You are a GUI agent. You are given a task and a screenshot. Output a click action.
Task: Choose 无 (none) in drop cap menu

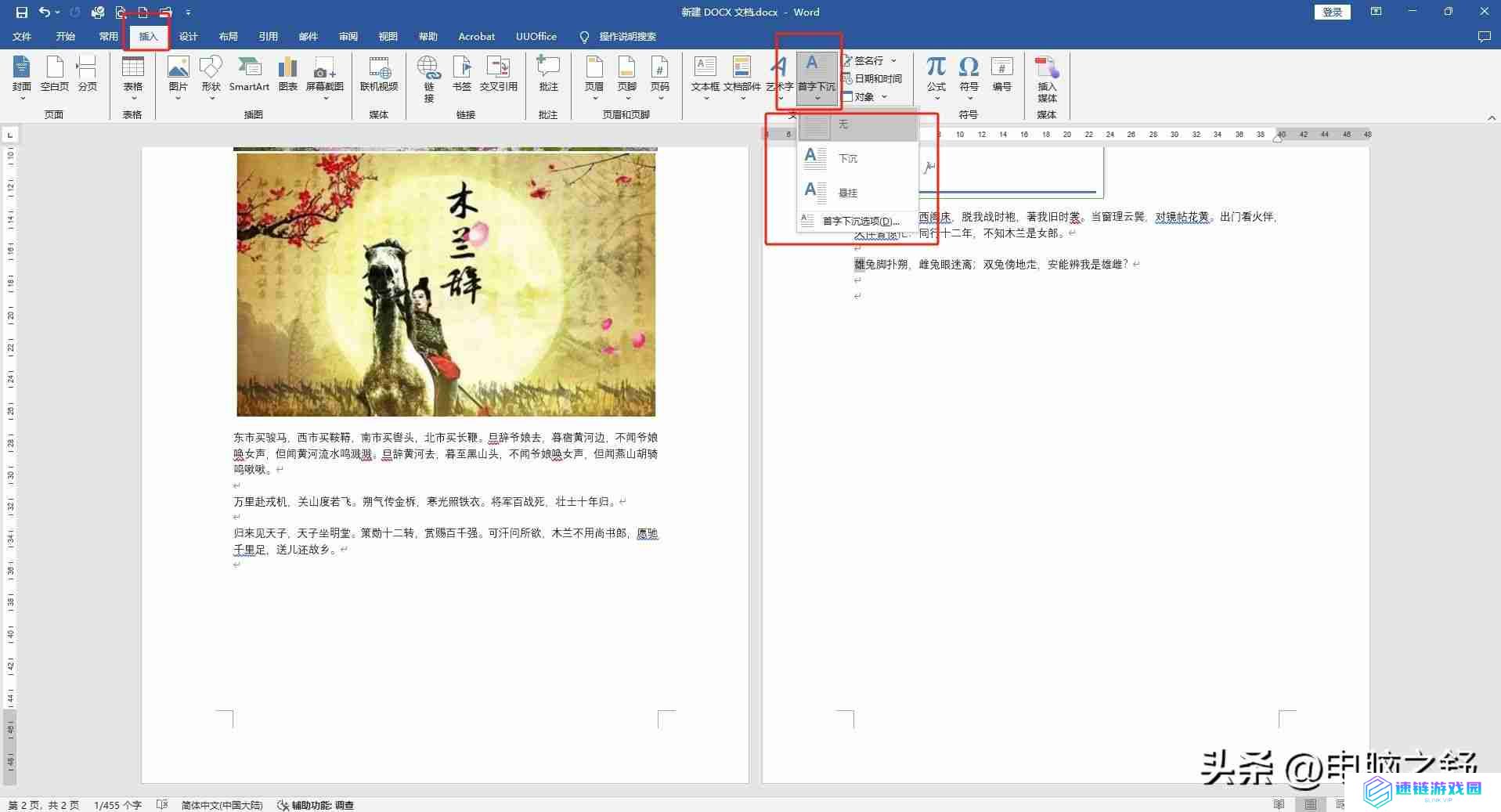(857, 125)
